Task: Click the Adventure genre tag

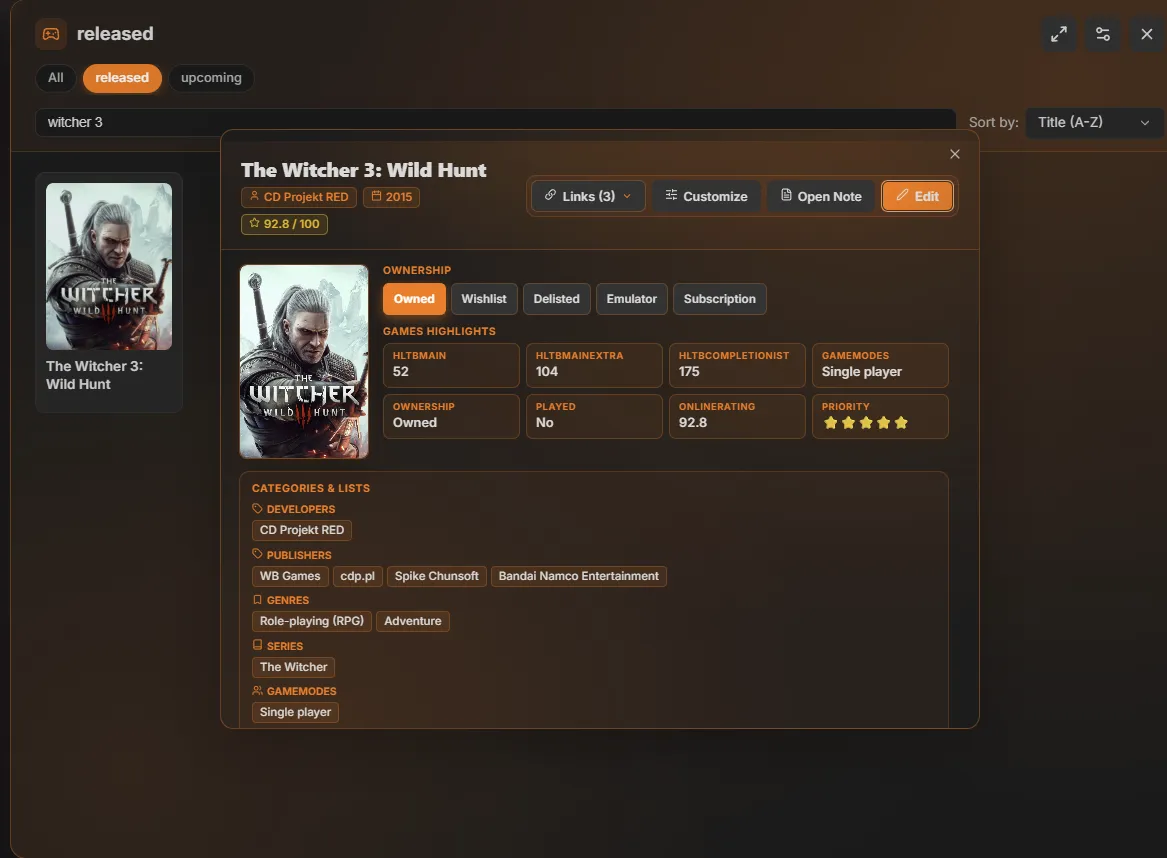Action: [x=413, y=621]
